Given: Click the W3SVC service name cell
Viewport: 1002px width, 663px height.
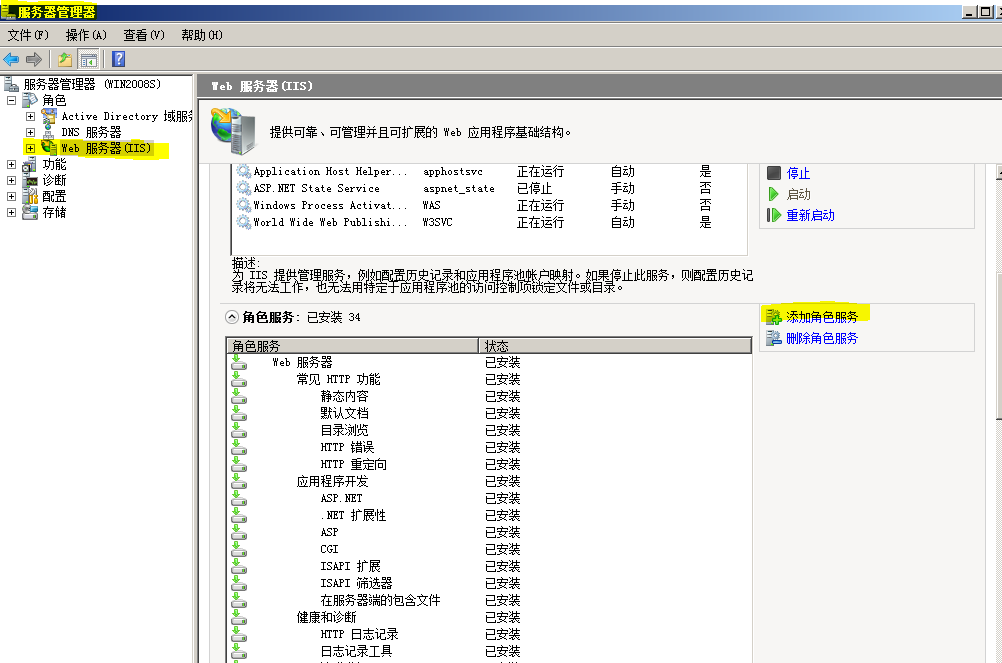Looking at the screenshot, I should click(x=437, y=222).
